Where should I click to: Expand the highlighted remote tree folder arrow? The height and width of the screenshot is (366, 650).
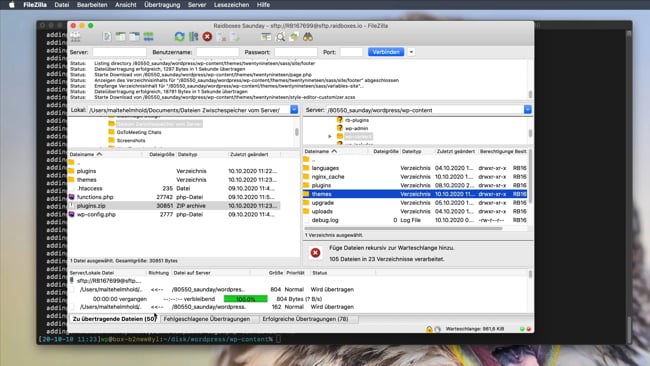(330, 136)
